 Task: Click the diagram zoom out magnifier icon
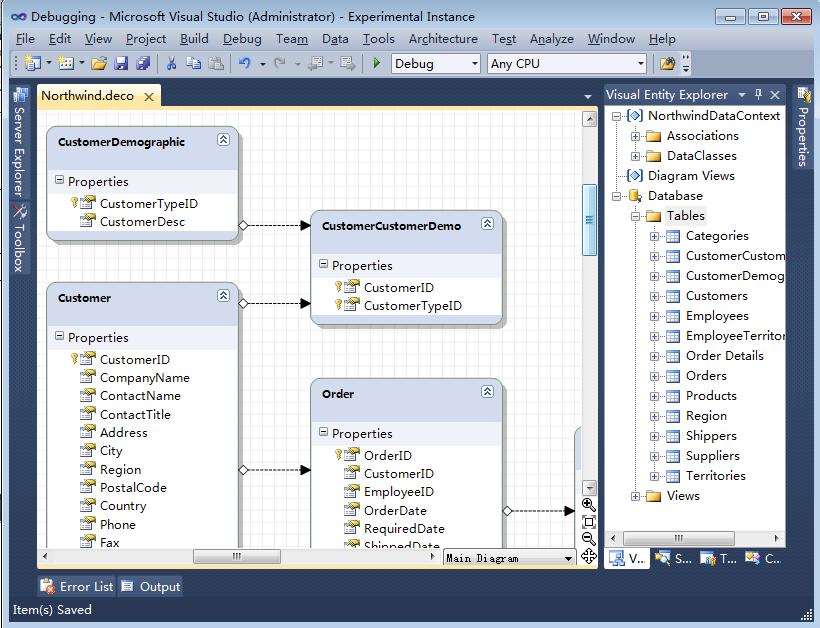(x=589, y=539)
